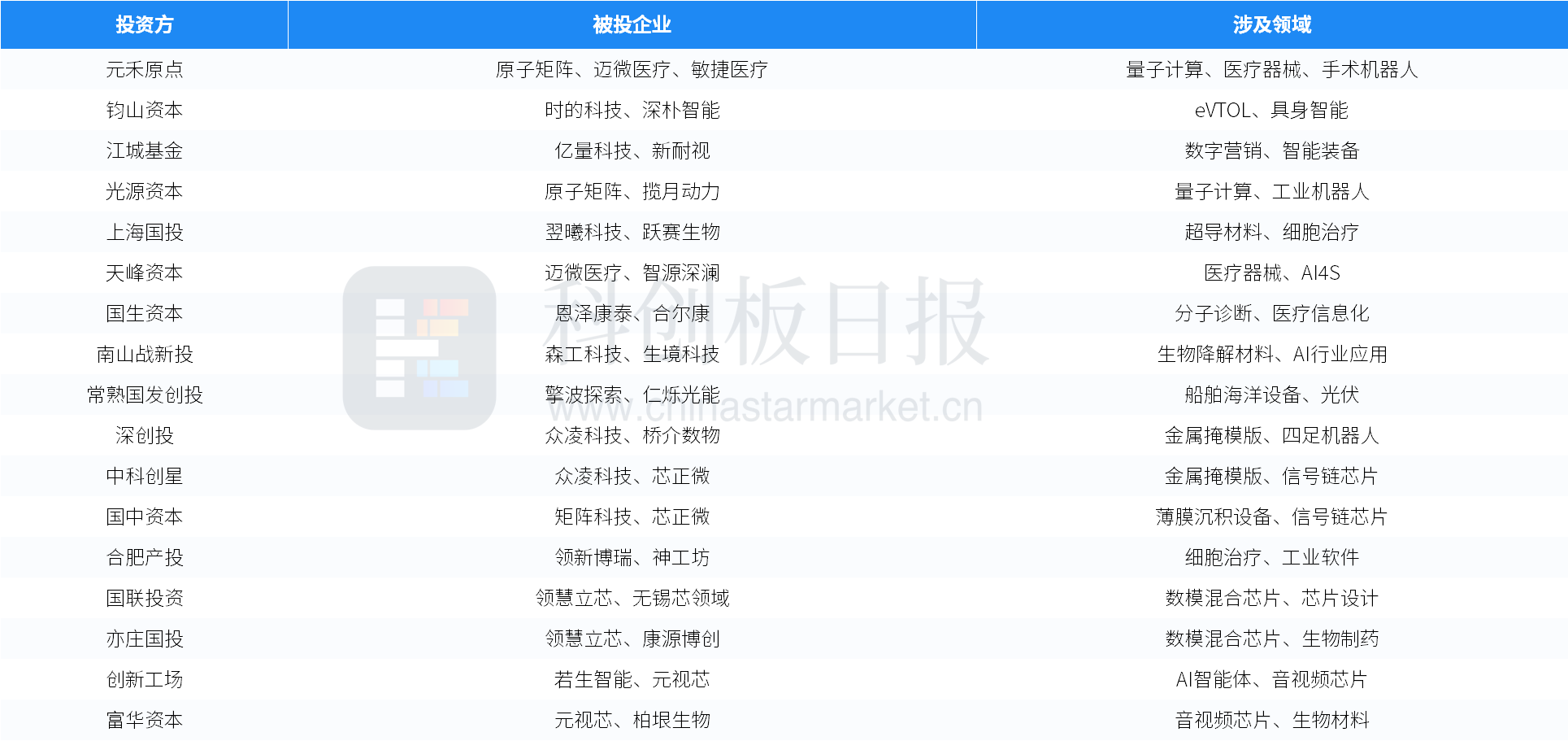The image size is (1568, 741).
Task: Click the cell 迈微医疗、智源深澜
Action: tap(632, 272)
